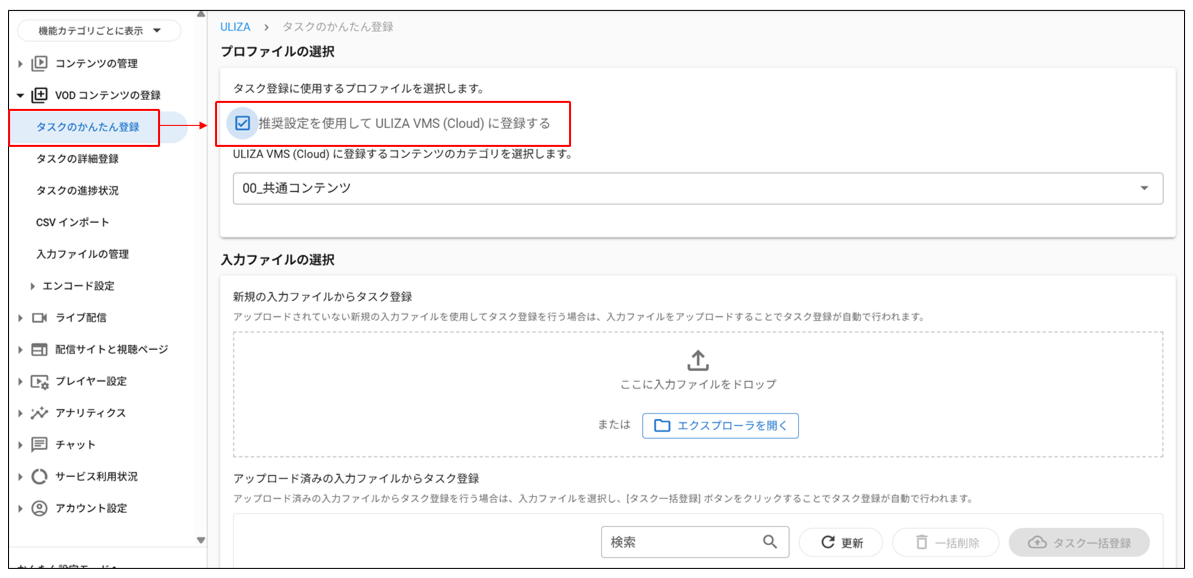Click the ライブ配信 camera icon

(39, 318)
